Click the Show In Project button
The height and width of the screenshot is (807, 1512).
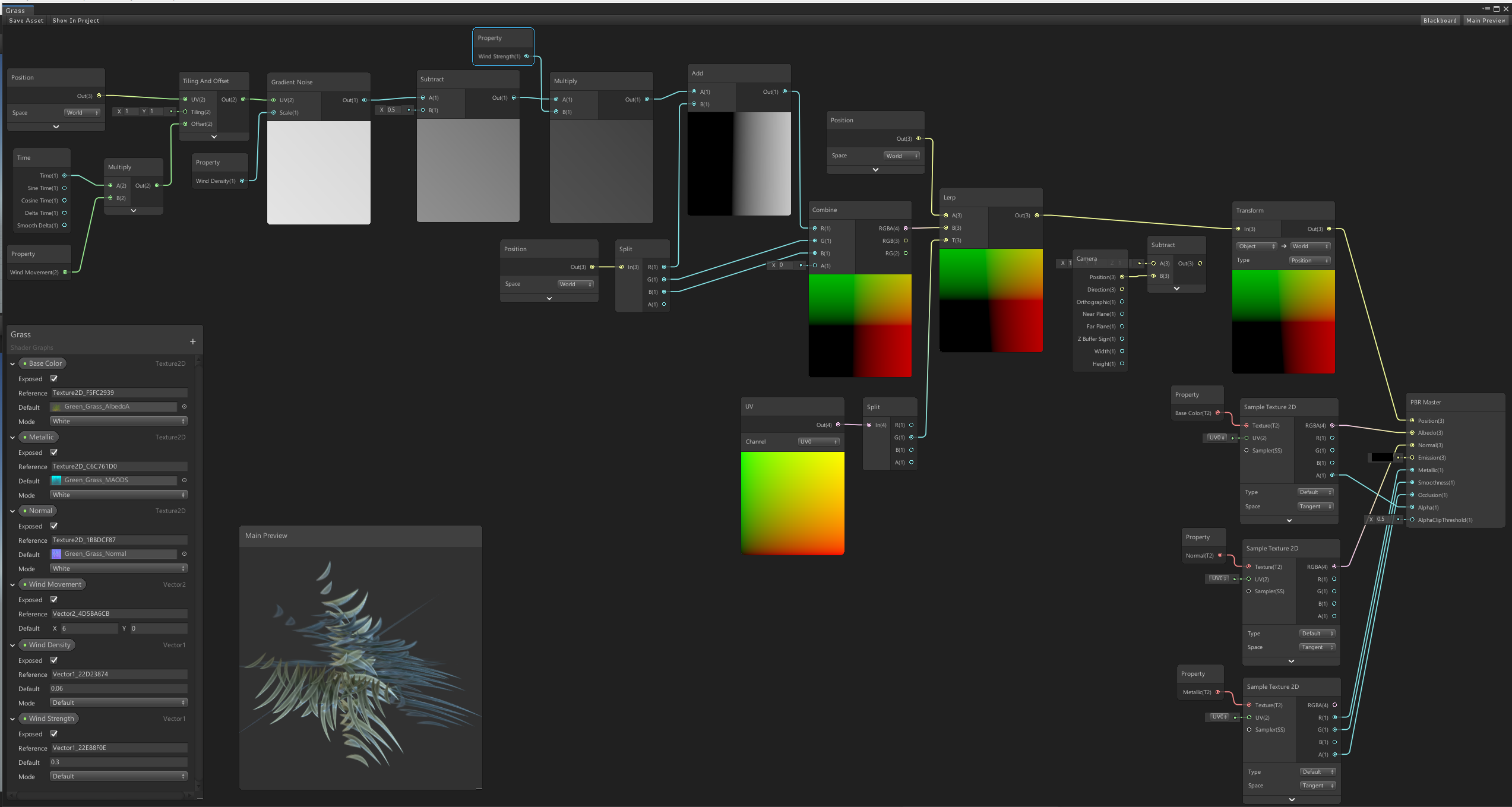pyautogui.click(x=76, y=20)
